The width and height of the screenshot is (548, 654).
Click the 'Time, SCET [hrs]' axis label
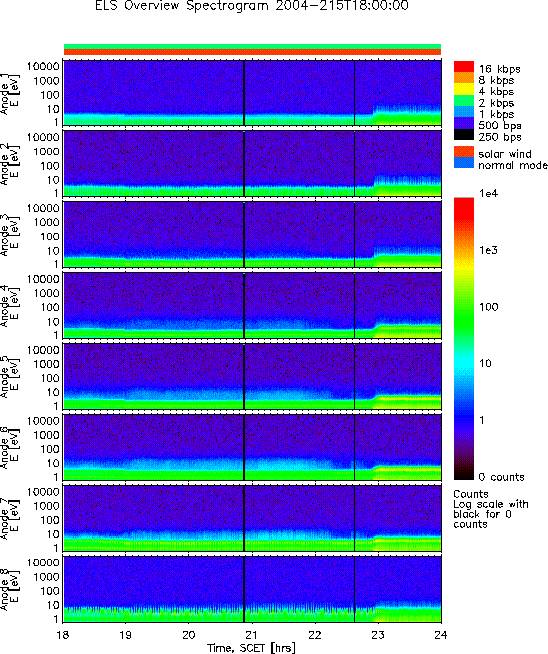click(x=251, y=648)
